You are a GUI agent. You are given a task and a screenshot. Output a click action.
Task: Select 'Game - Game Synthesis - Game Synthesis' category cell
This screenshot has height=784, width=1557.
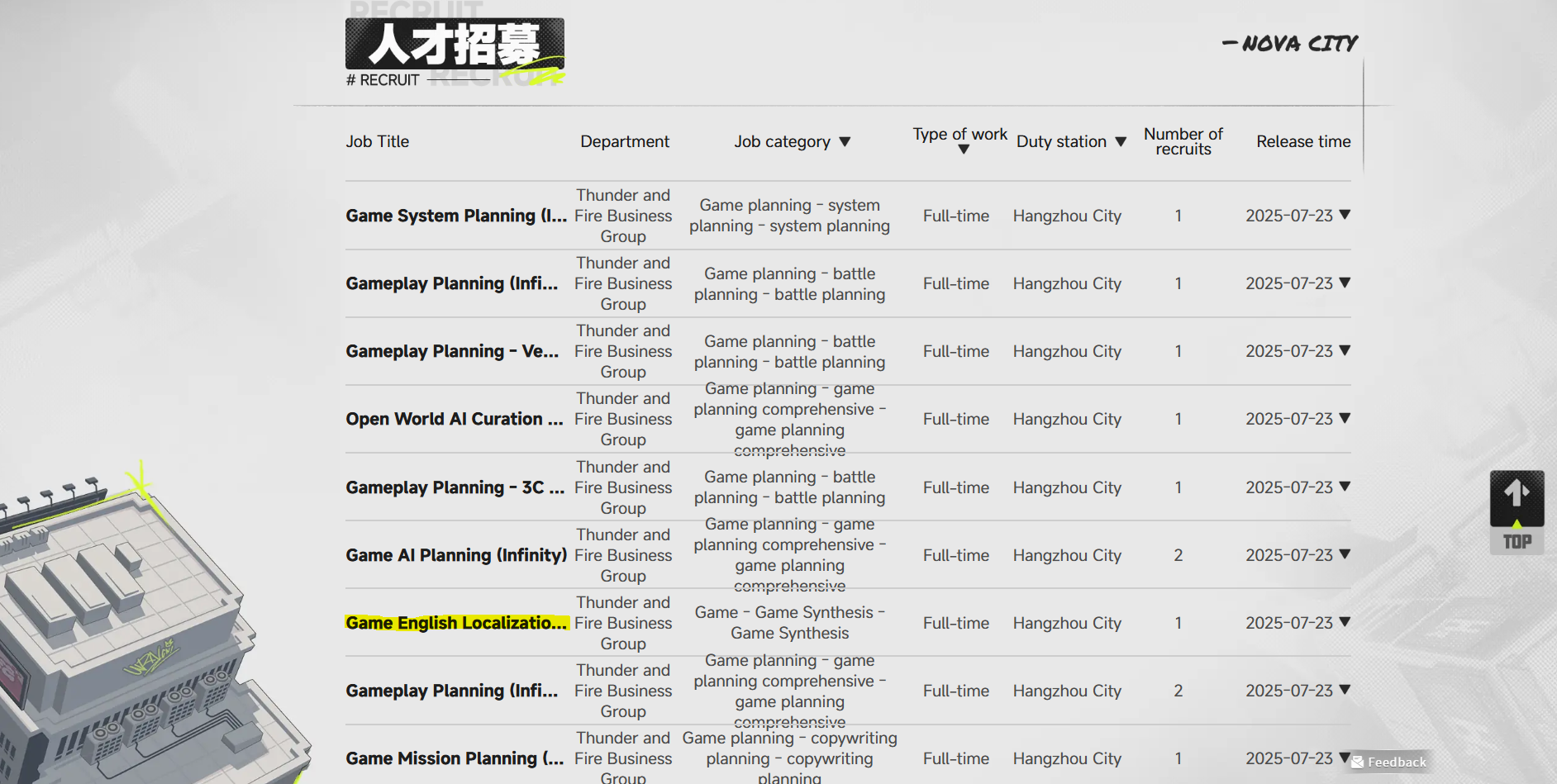[x=789, y=623]
